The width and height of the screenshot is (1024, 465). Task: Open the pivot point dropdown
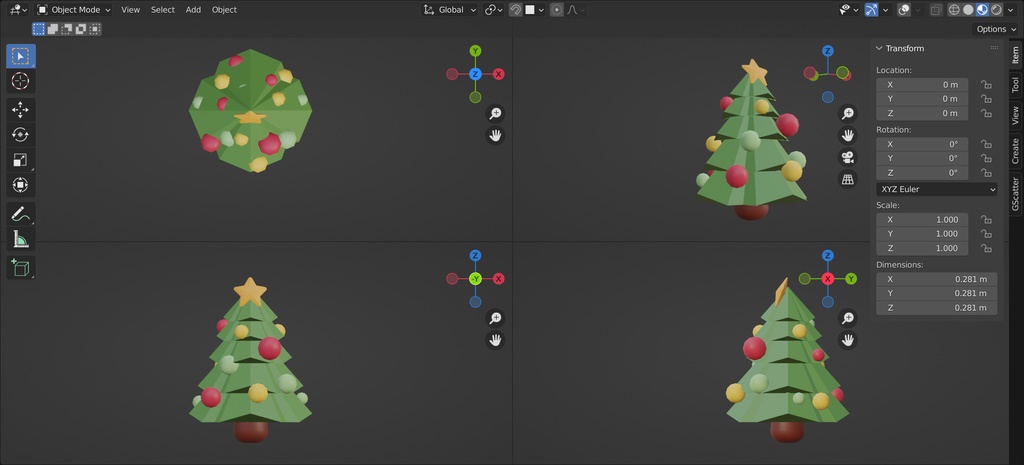[494, 10]
